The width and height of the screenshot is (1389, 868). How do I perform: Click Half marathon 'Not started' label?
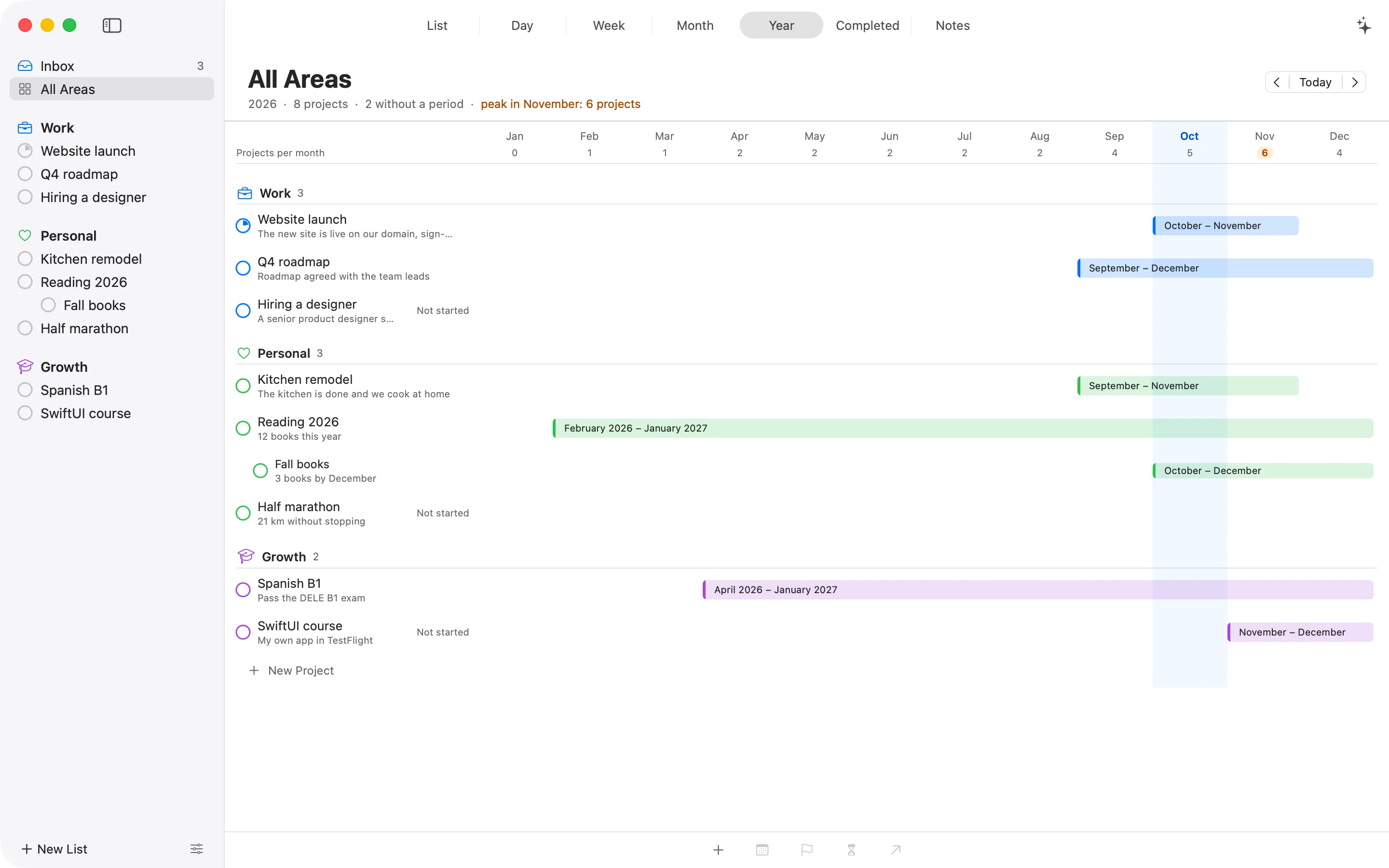coord(443,513)
